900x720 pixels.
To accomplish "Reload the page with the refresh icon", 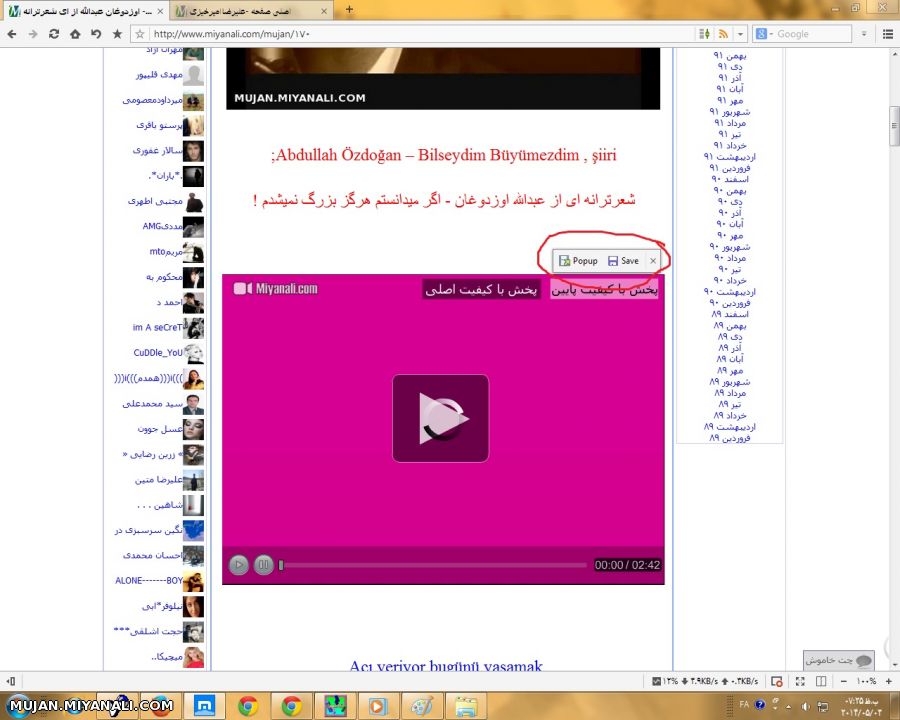I will pos(54,34).
